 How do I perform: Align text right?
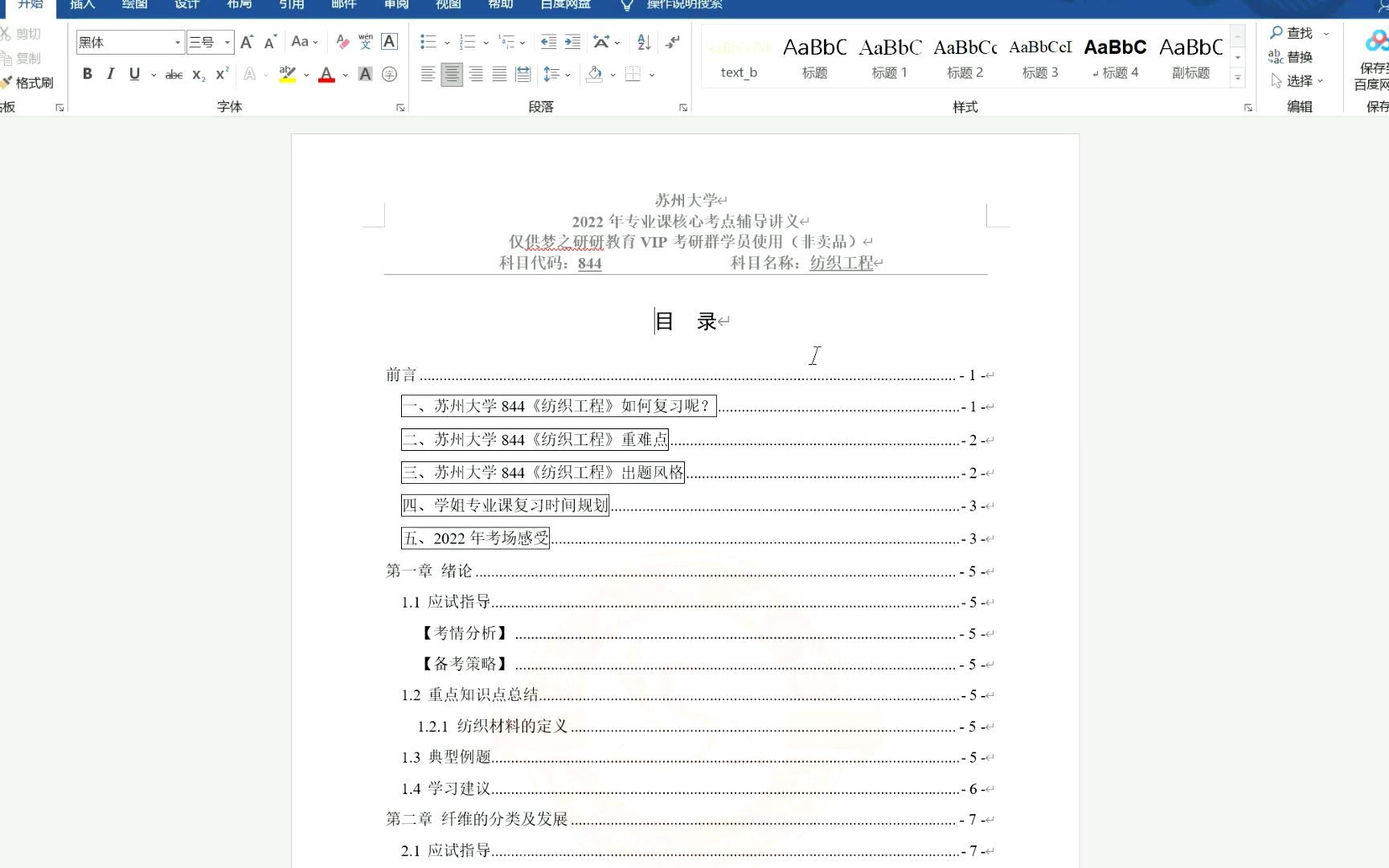(x=476, y=75)
